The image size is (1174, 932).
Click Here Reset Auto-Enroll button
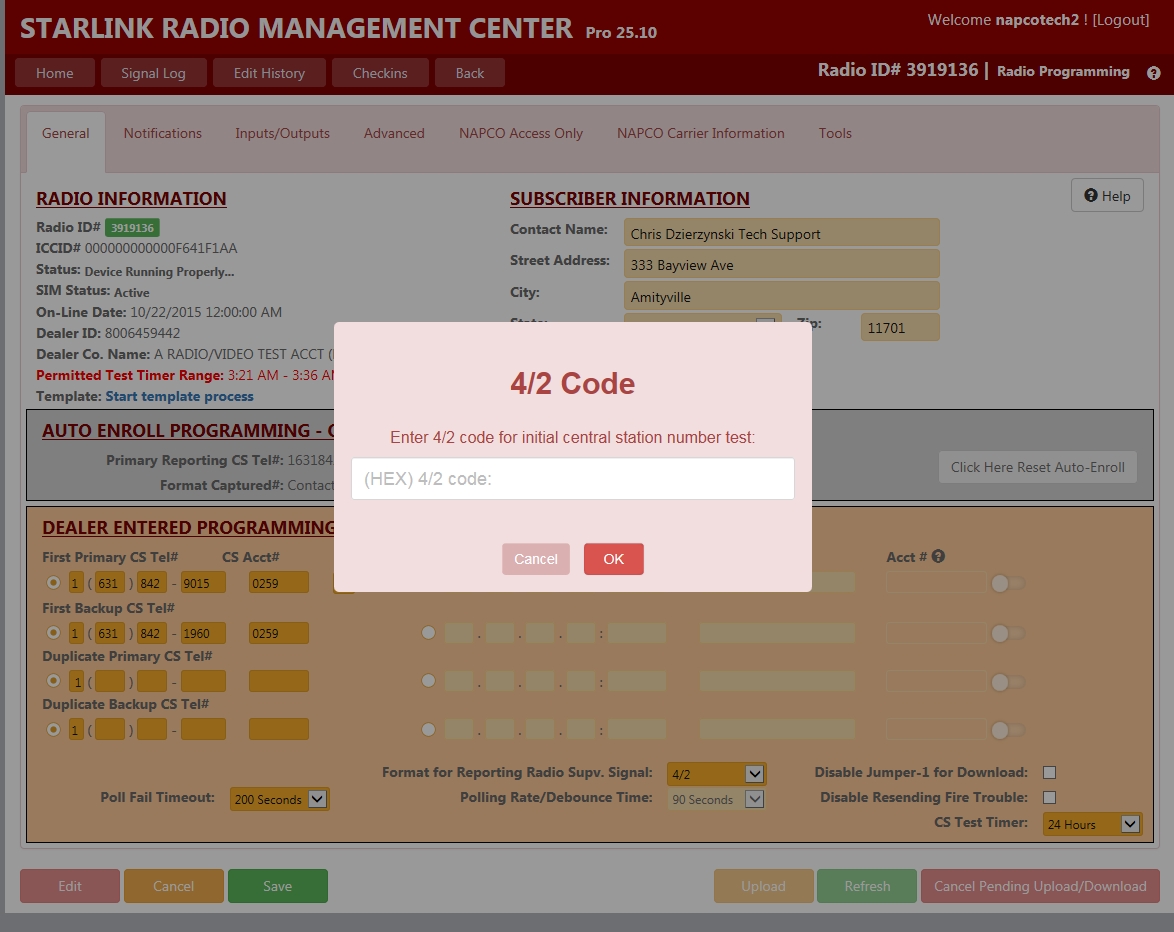[1038, 467]
